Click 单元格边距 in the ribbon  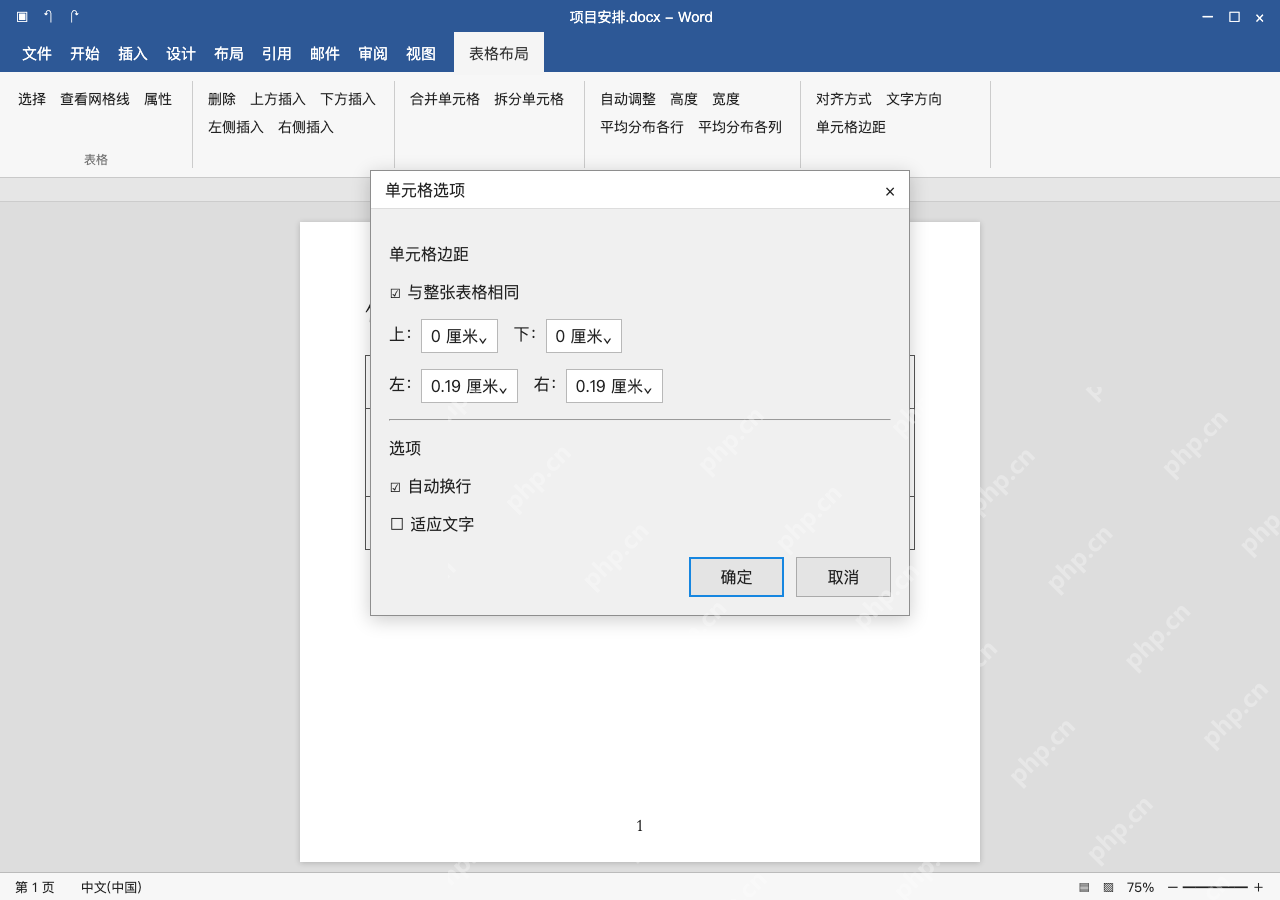851,127
